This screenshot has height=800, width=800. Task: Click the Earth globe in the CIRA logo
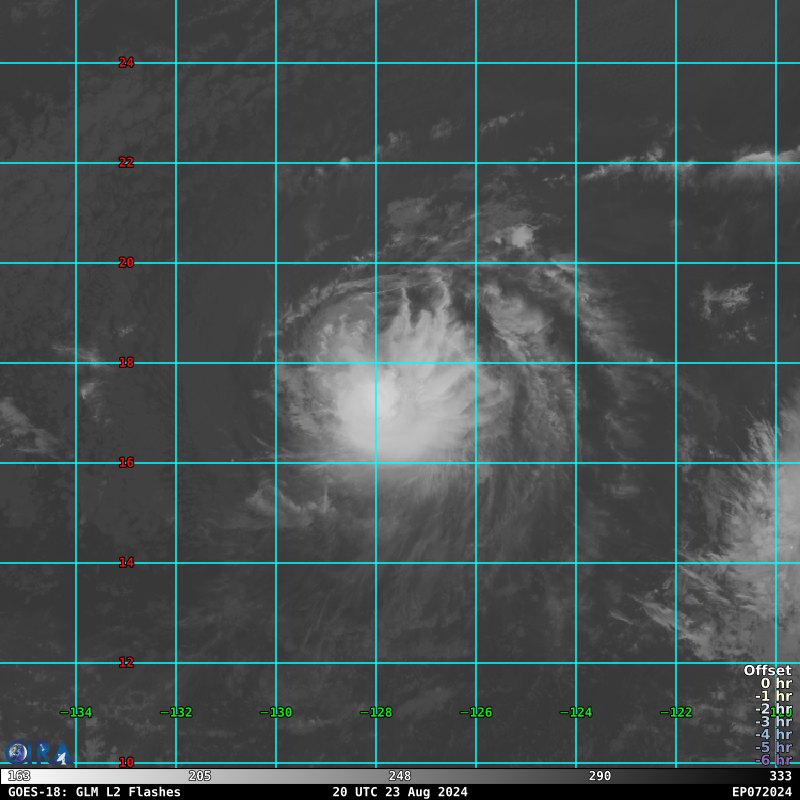(18, 753)
